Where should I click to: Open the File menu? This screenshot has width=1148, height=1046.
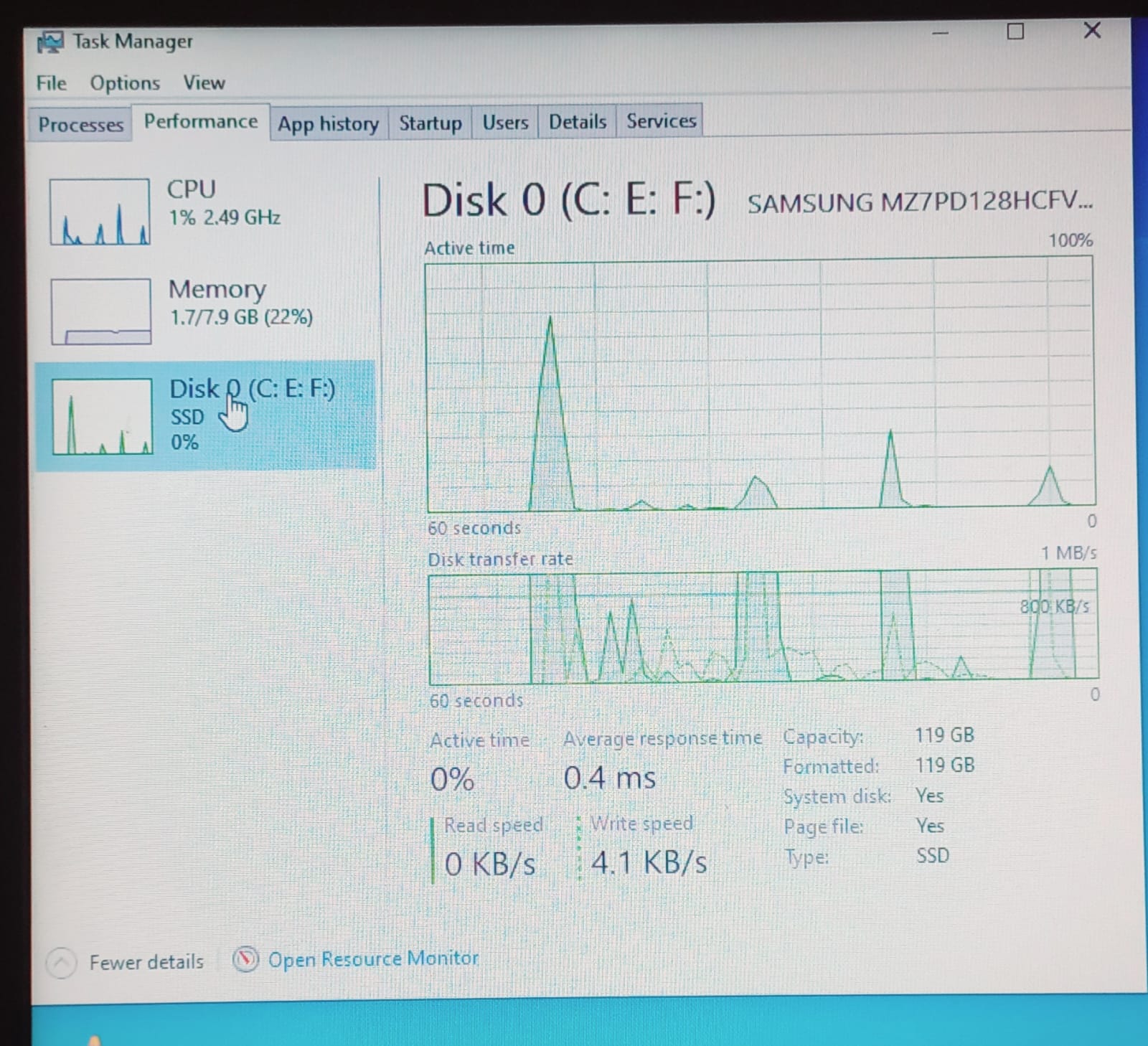51,83
